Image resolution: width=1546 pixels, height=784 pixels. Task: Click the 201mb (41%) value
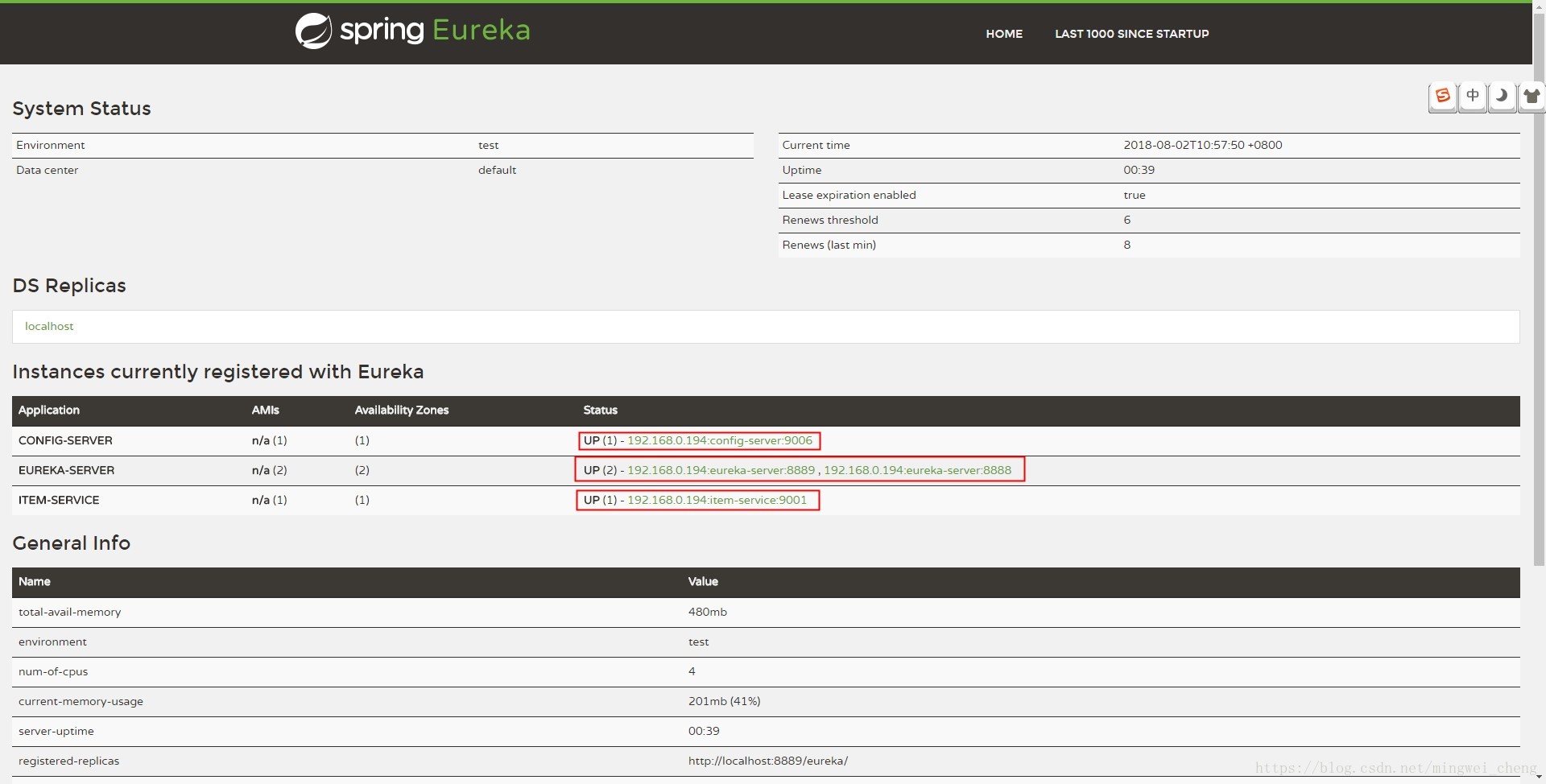pyautogui.click(x=724, y=701)
